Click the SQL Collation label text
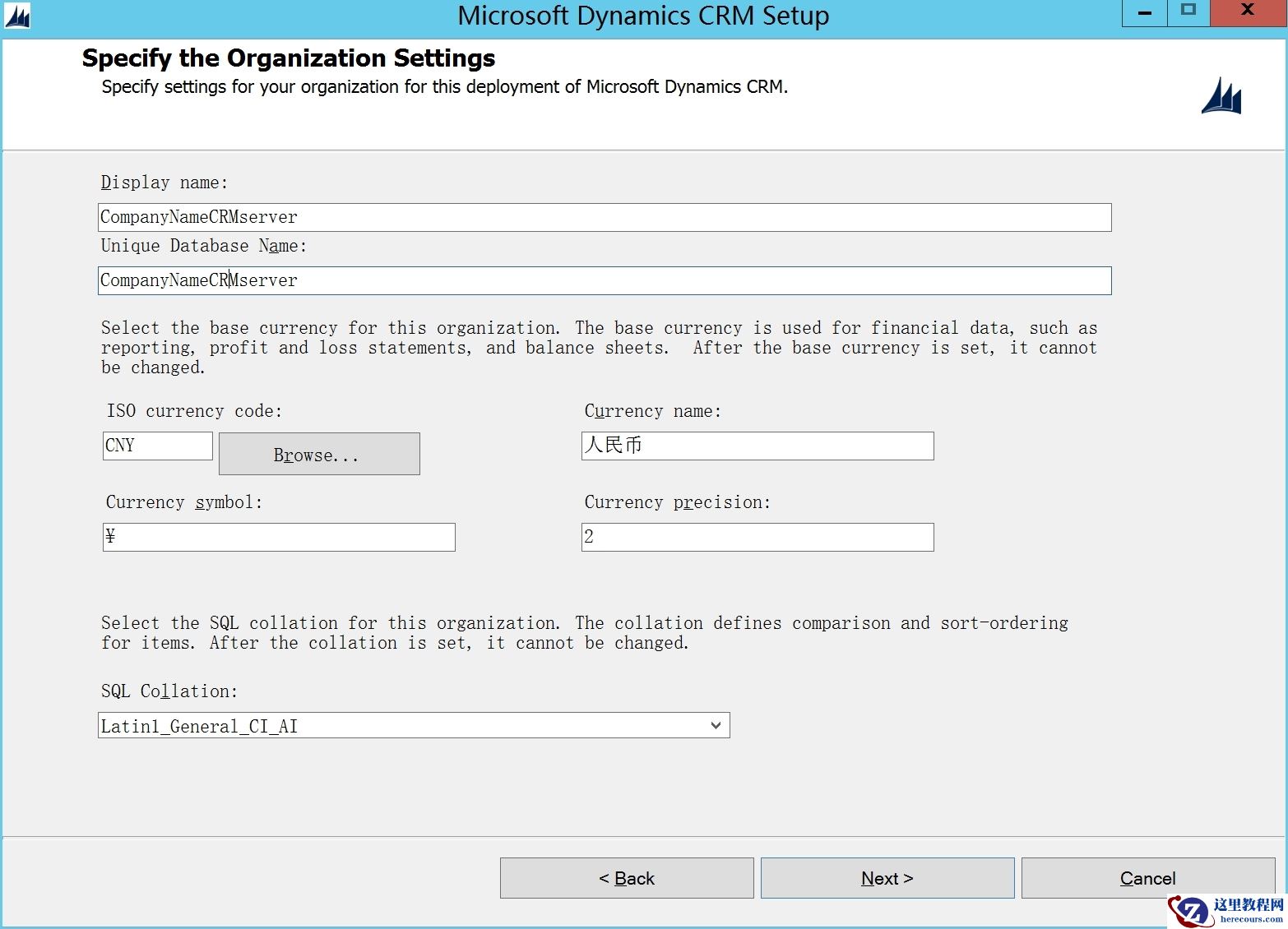Viewport: 1288px width, 929px height. click(169, 691)
